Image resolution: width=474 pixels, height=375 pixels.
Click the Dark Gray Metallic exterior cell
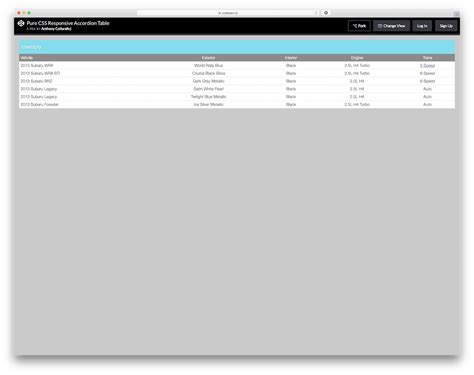(208, 81)
